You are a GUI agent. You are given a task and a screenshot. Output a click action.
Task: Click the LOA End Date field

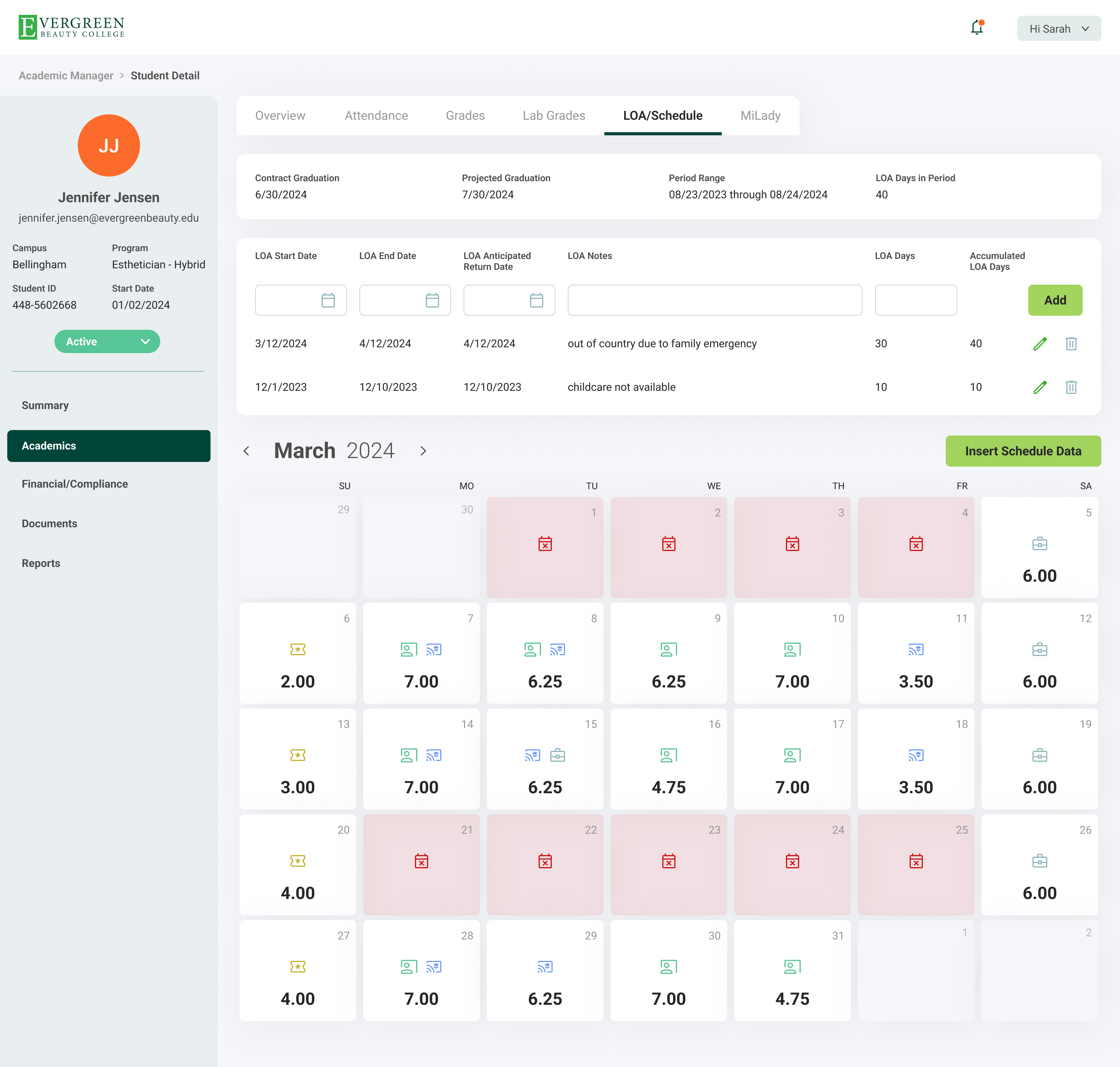pos(405,300)
